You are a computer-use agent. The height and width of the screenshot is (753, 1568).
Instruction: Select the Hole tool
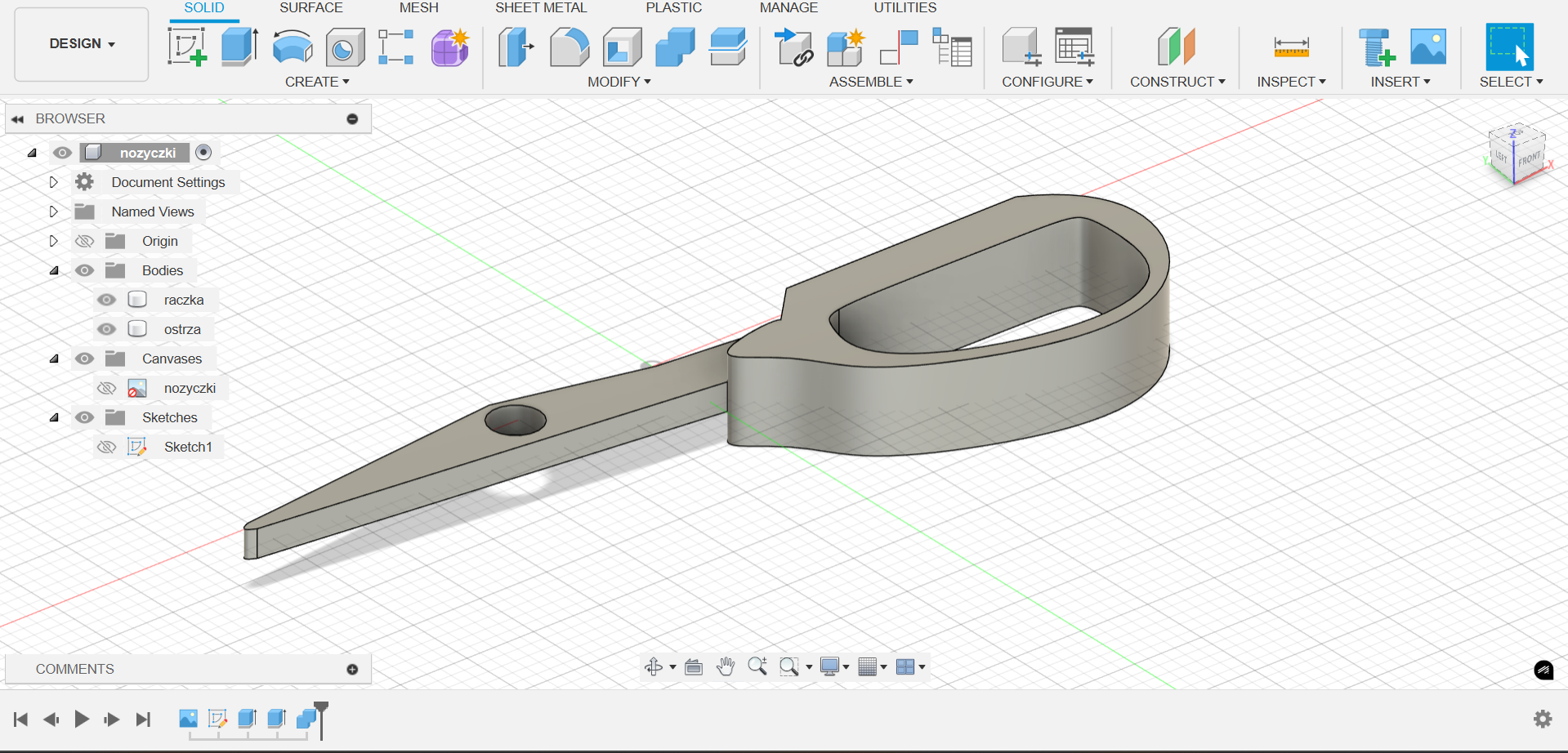click(345, 47)
